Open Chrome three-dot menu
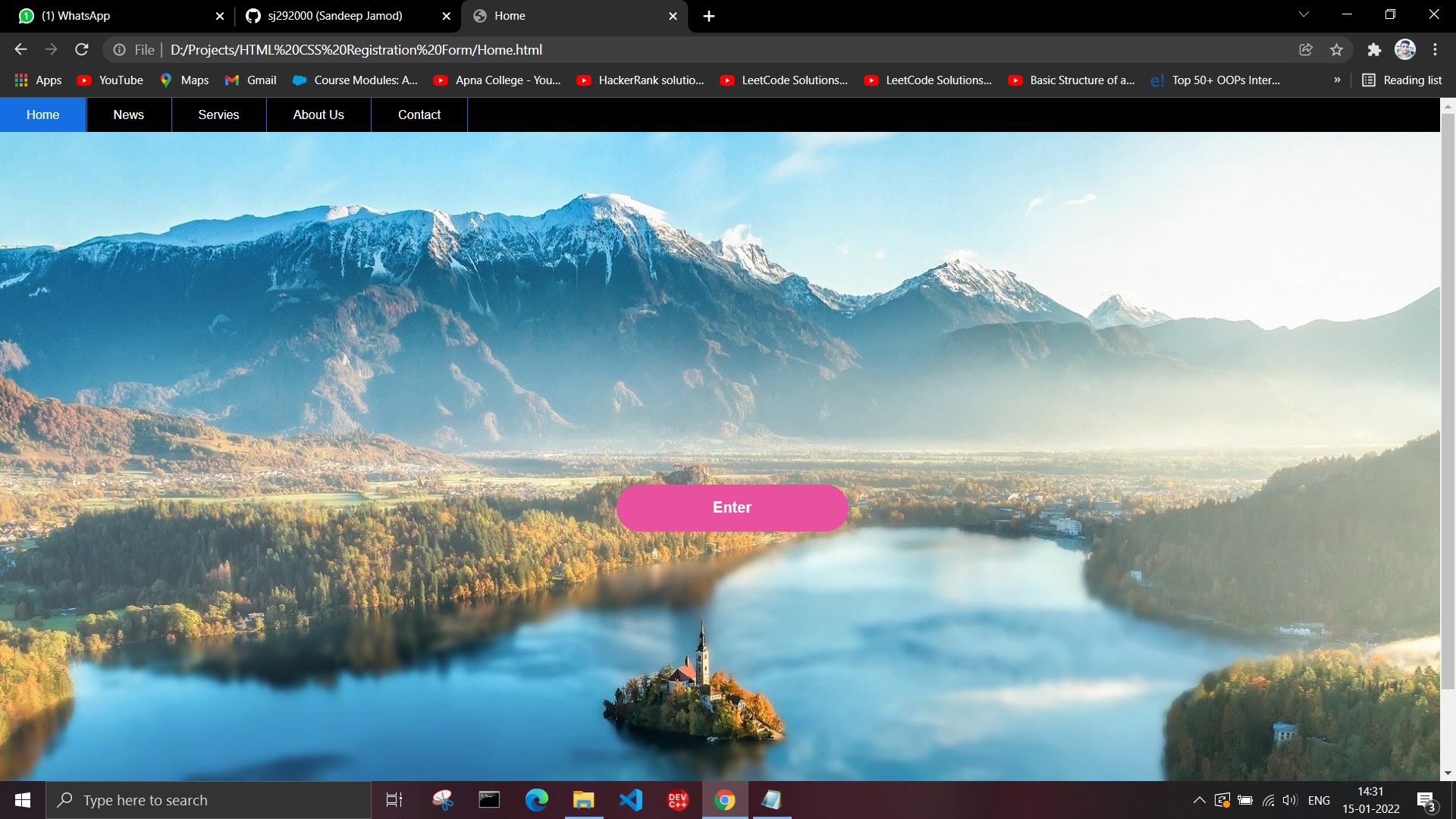1456x819 pixels. click(x=1435, y=49)
